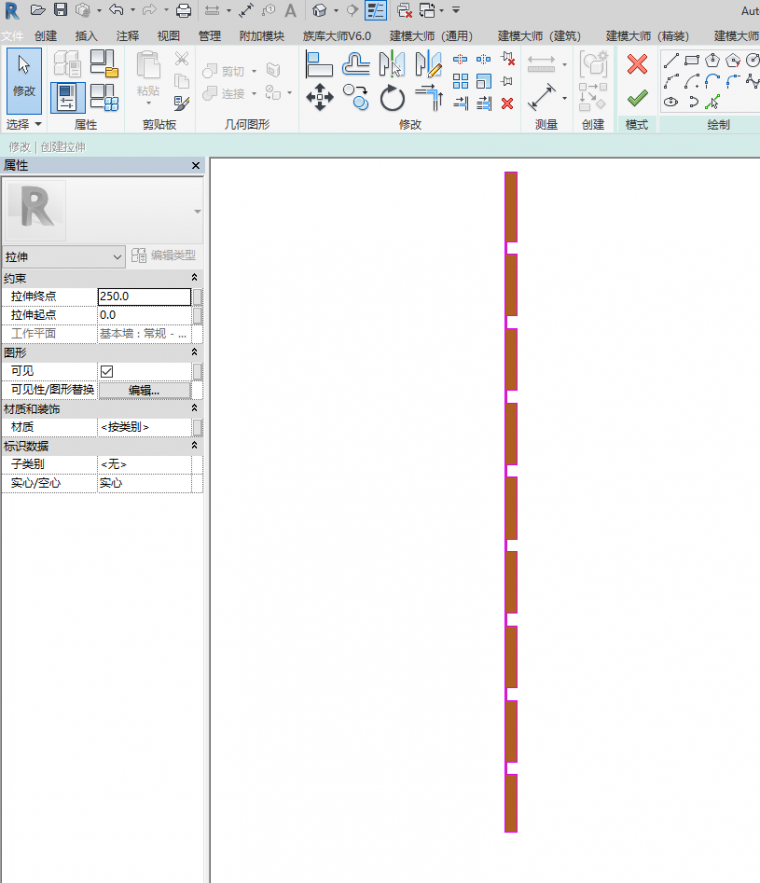The height and width of the screenshot is (883, 760).
Task: Collapse the 约束 (Constraints) section
Action: (x=194, y=277)
